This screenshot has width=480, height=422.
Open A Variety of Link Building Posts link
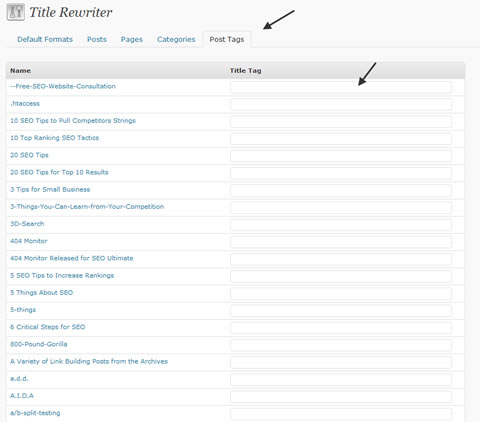(x=89, y=362)
